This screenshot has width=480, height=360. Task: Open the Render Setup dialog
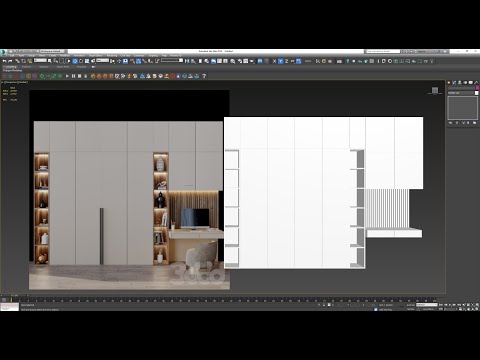point(239,61)
